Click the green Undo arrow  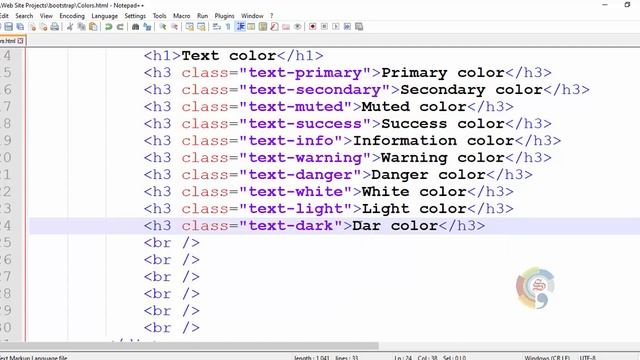(109, 27)
